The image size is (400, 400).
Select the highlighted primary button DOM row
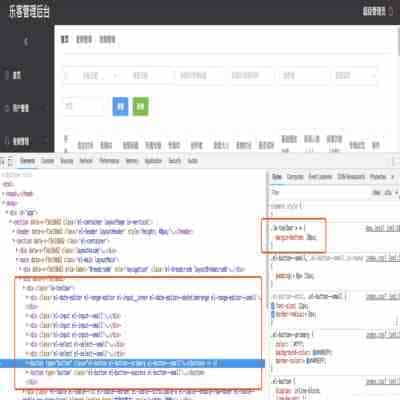click(132, 363)
